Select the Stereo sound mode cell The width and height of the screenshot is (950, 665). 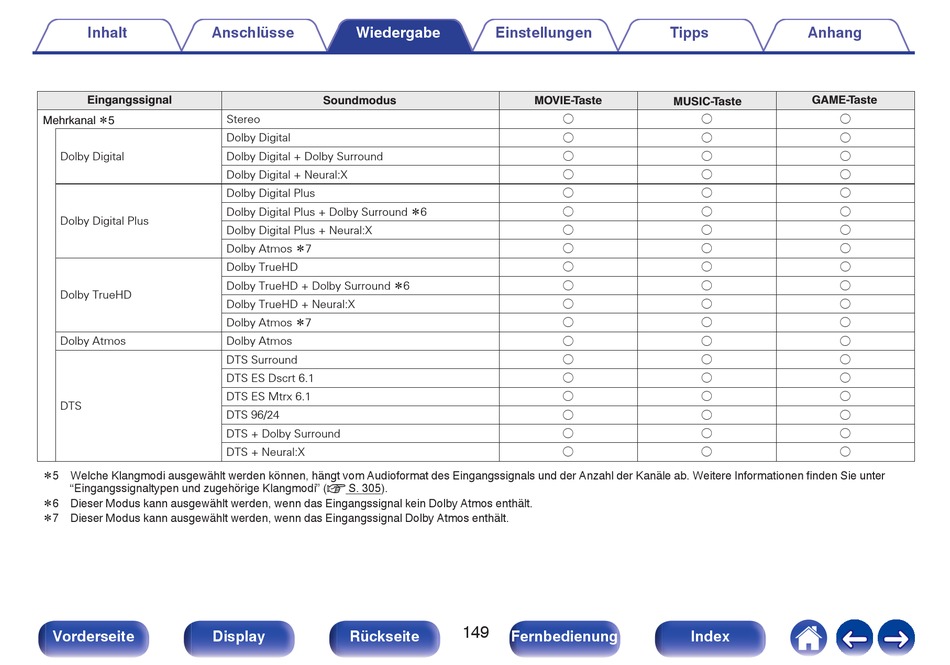coord(360,119)
